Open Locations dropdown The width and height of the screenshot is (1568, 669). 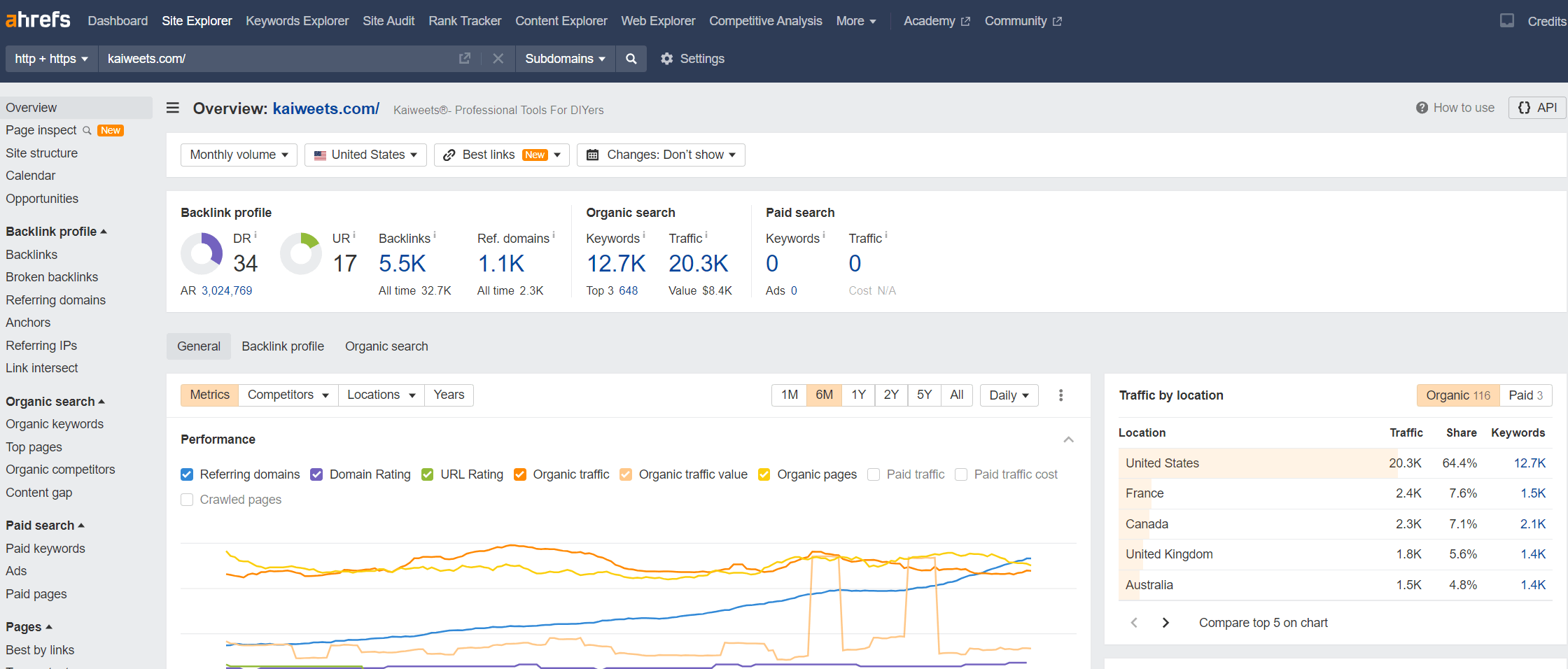click(381, 395)
